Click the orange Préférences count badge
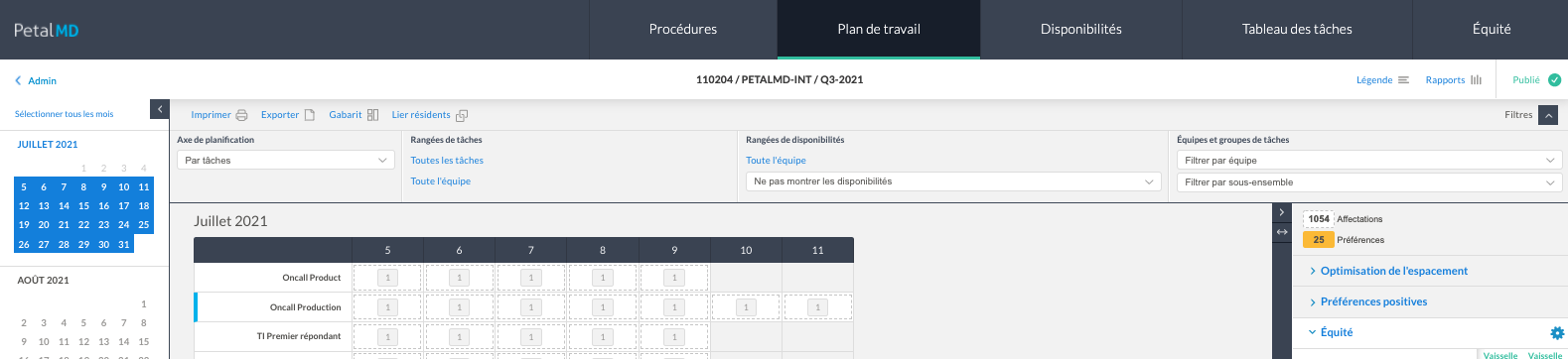Image resolution: width=1568 pixels, height=359 pixels. pyautogui.click(x=1318, y=240)
